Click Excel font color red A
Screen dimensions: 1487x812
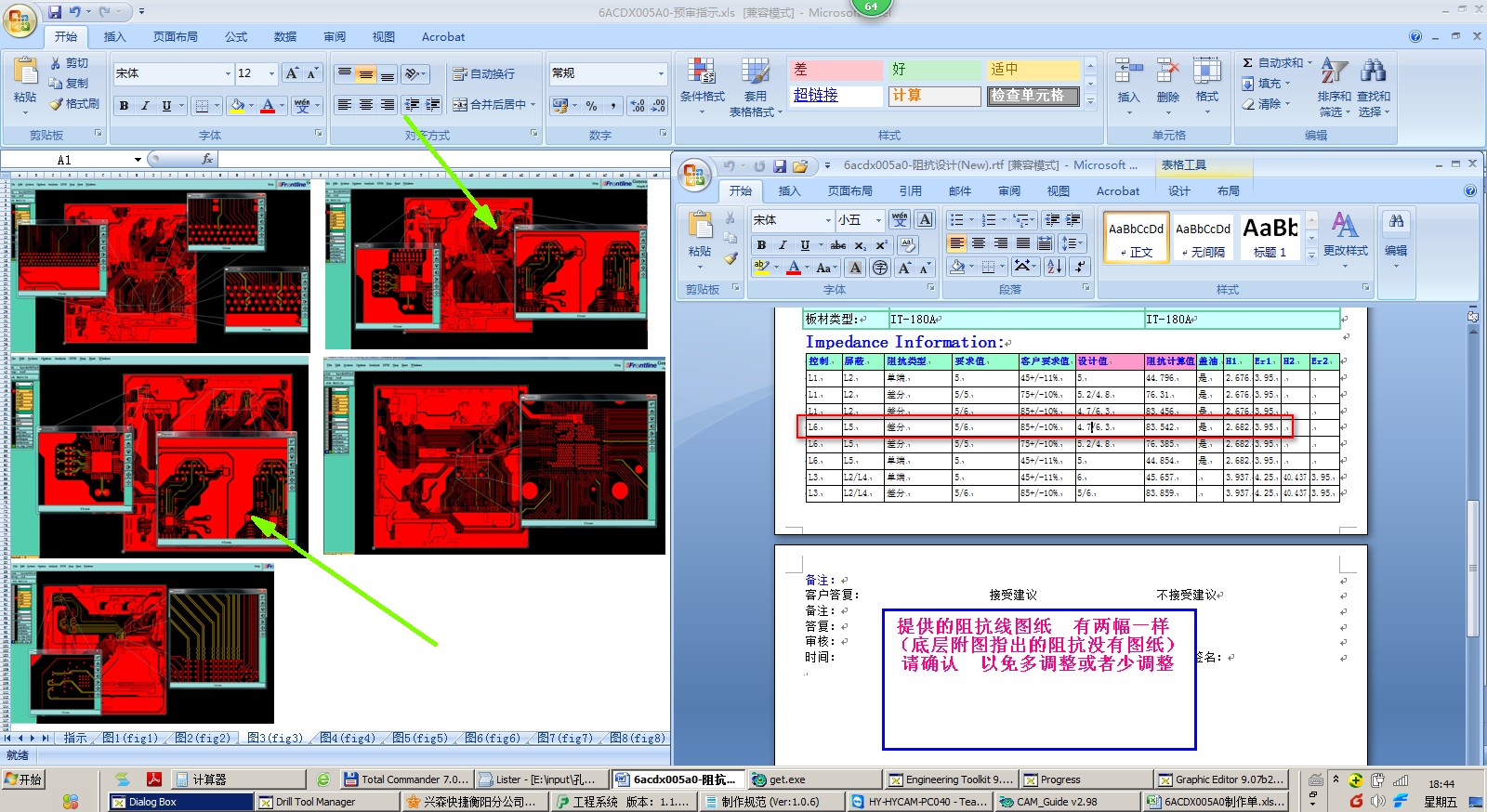pyautogui.click(x=268, y=106)
